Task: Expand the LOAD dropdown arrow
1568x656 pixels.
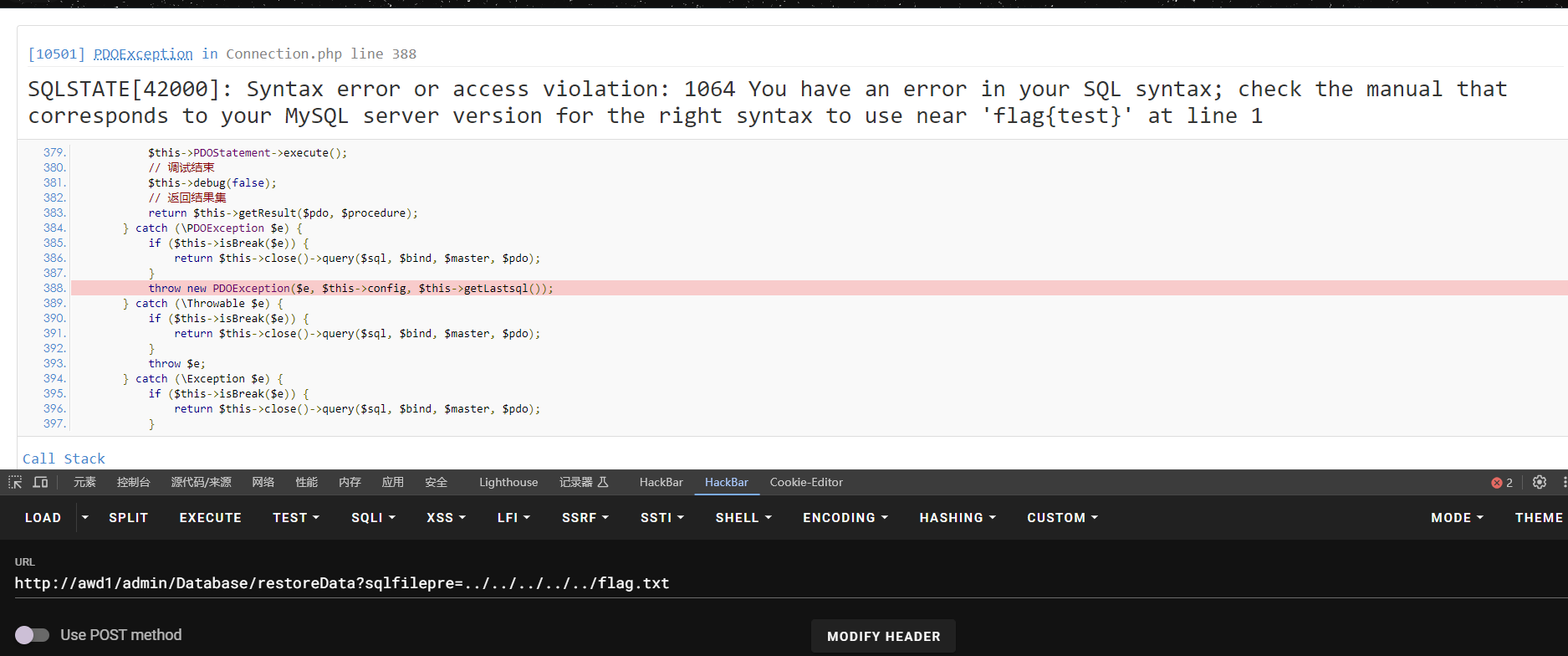Action: click(84, 518)
